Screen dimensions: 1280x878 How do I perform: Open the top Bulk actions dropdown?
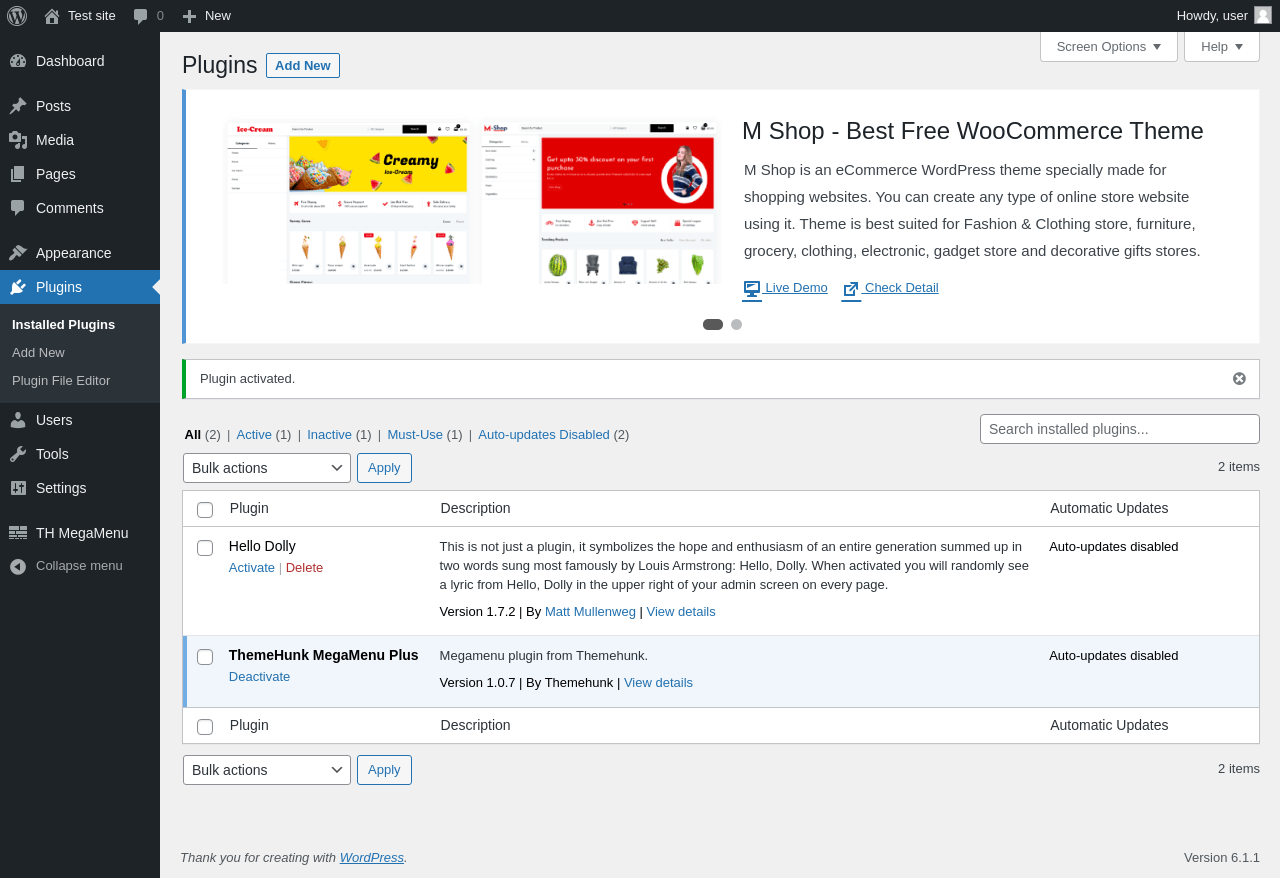(267, 468)
